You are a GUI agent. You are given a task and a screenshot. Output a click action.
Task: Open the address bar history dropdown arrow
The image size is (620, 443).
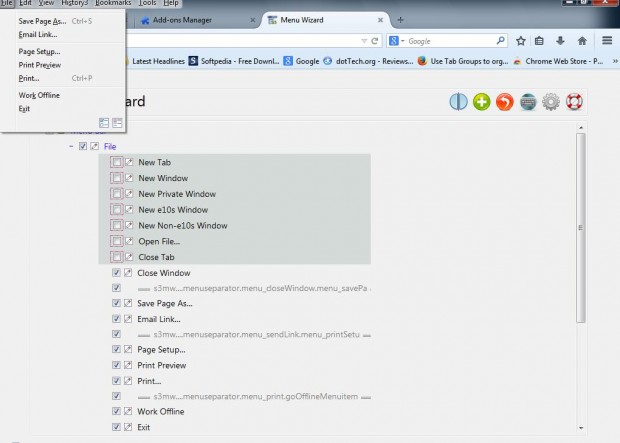pyautogui.click(x=364, y=41)
